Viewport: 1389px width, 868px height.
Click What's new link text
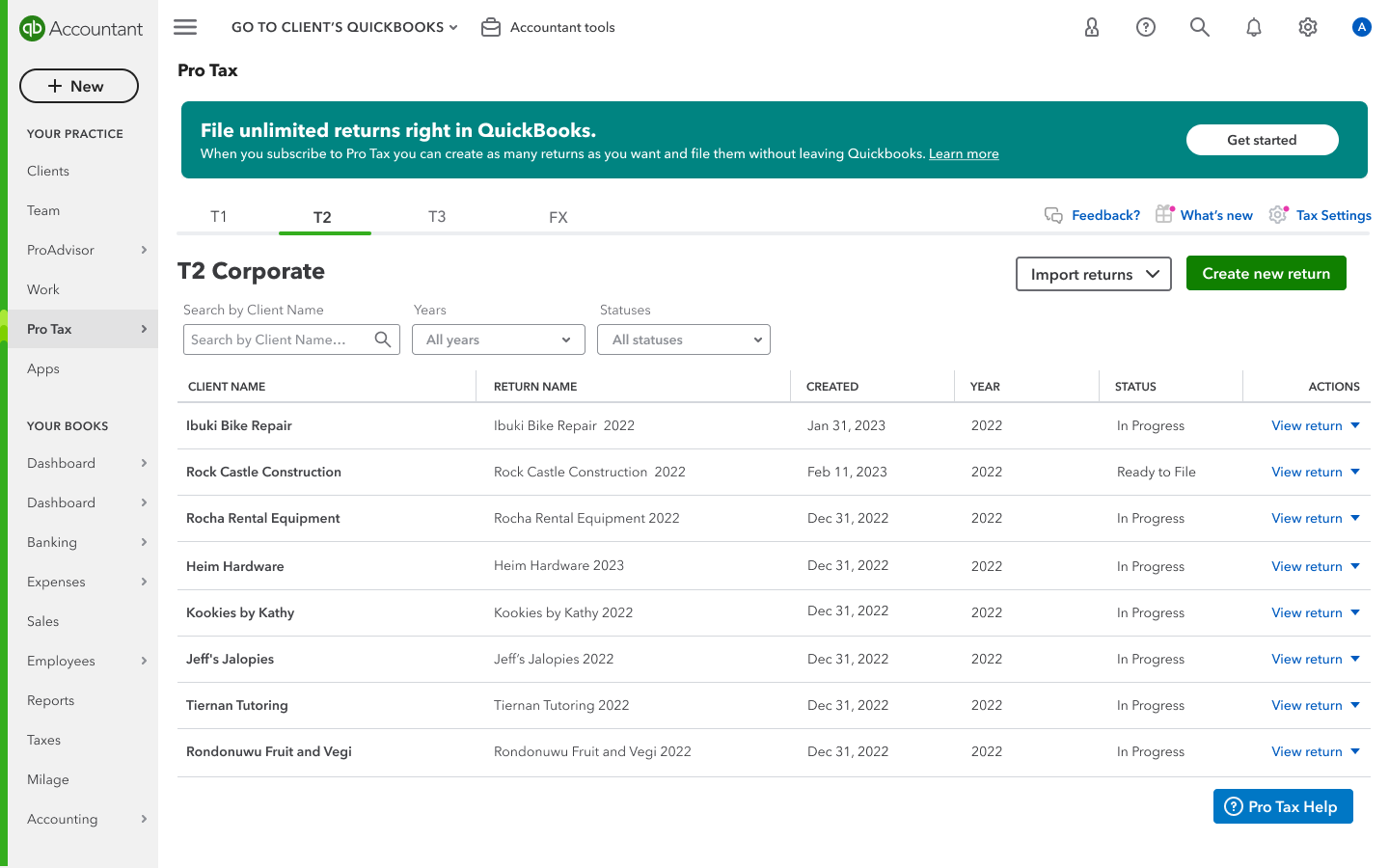coord(1216,215)
